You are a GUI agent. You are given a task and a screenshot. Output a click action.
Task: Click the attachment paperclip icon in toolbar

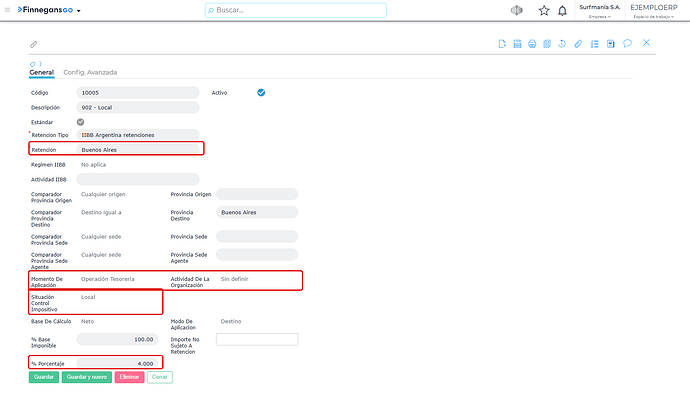pos(578,44)
